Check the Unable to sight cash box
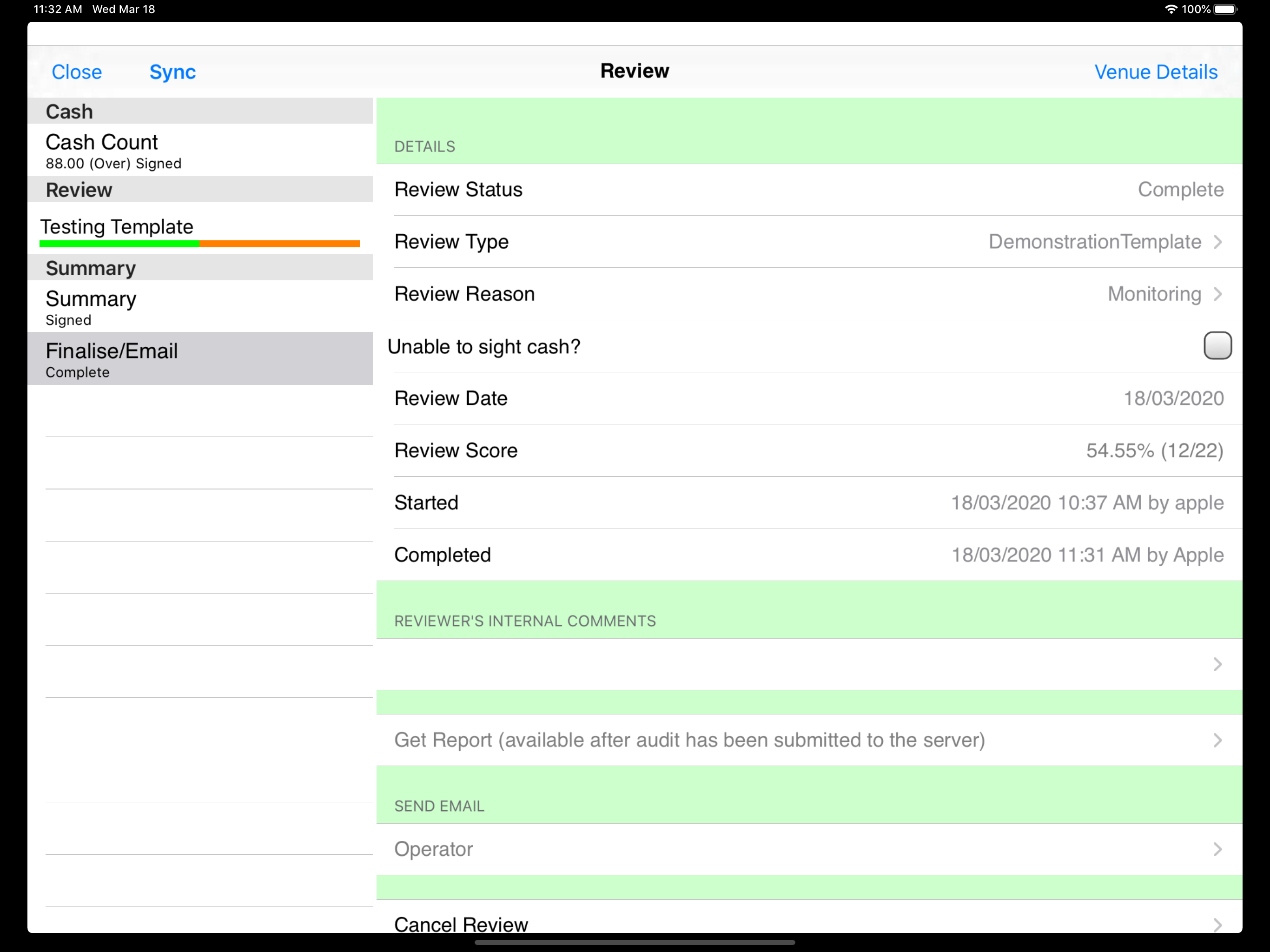 coord(1217,346)
